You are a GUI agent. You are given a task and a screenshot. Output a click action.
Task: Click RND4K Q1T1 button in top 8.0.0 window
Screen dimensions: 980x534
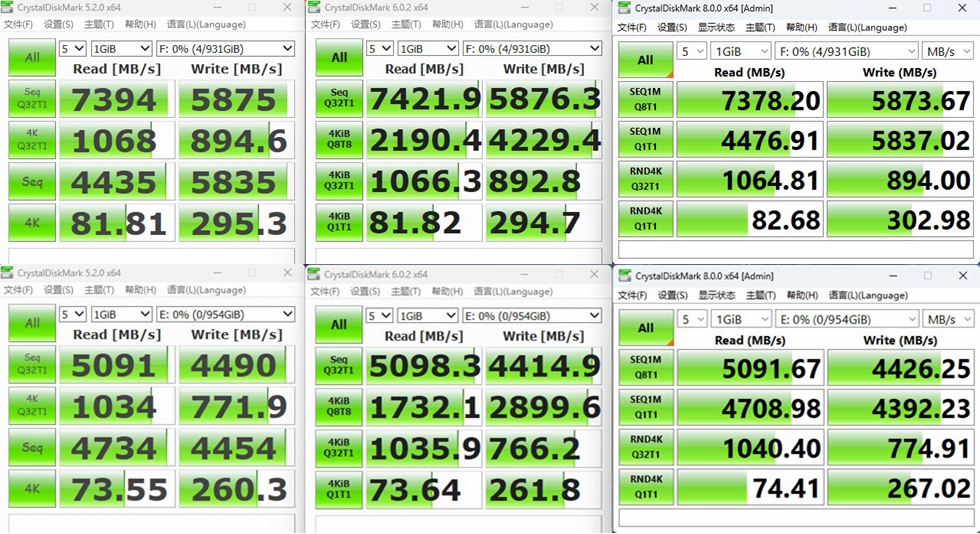coord(646,218)
